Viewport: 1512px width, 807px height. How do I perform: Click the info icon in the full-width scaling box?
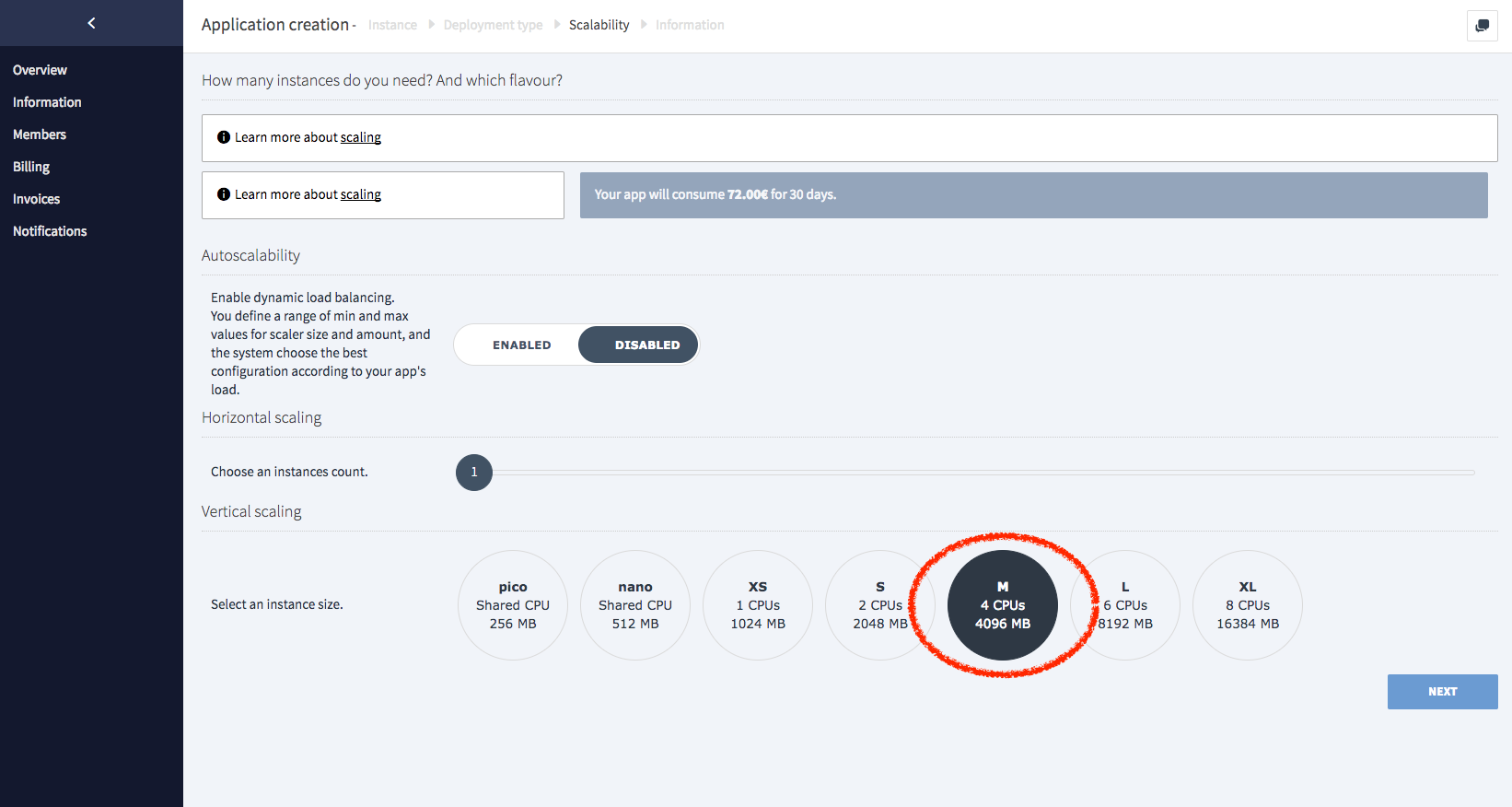223,137
